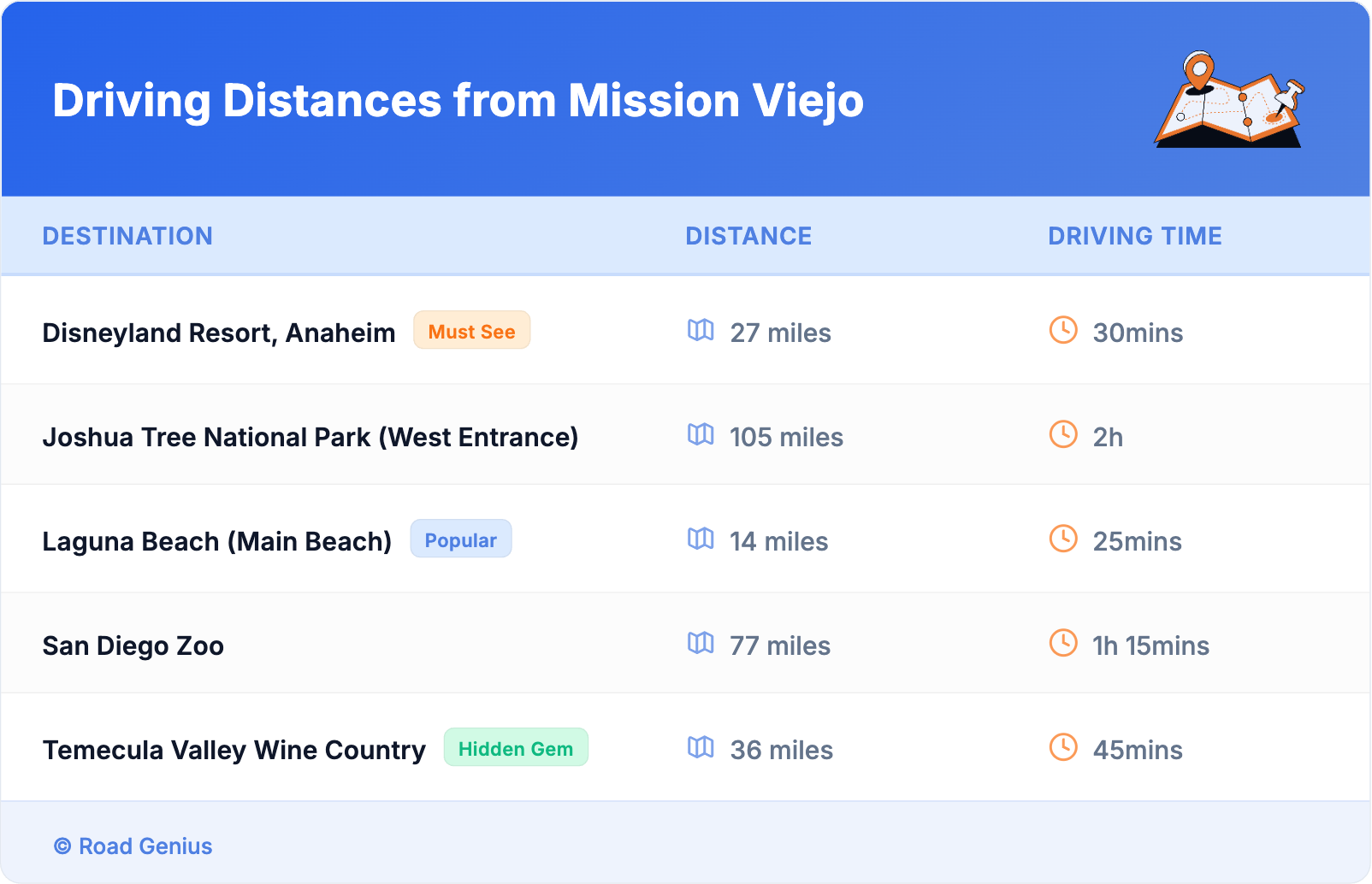1372x884 pixels.
Task: Select the Hidden Gem badge
Action: click(x=515, y=748)
